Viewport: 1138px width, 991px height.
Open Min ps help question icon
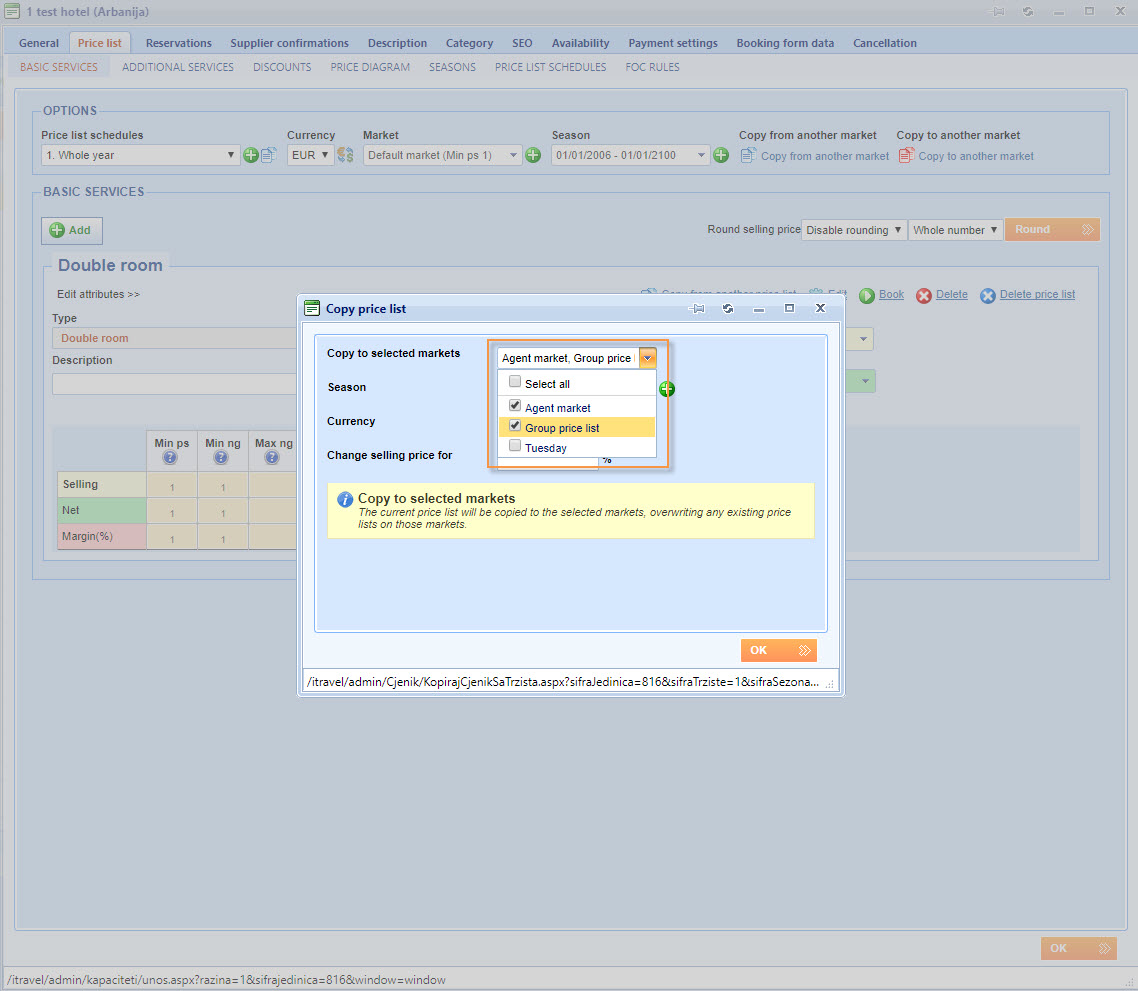coord(170,457)
